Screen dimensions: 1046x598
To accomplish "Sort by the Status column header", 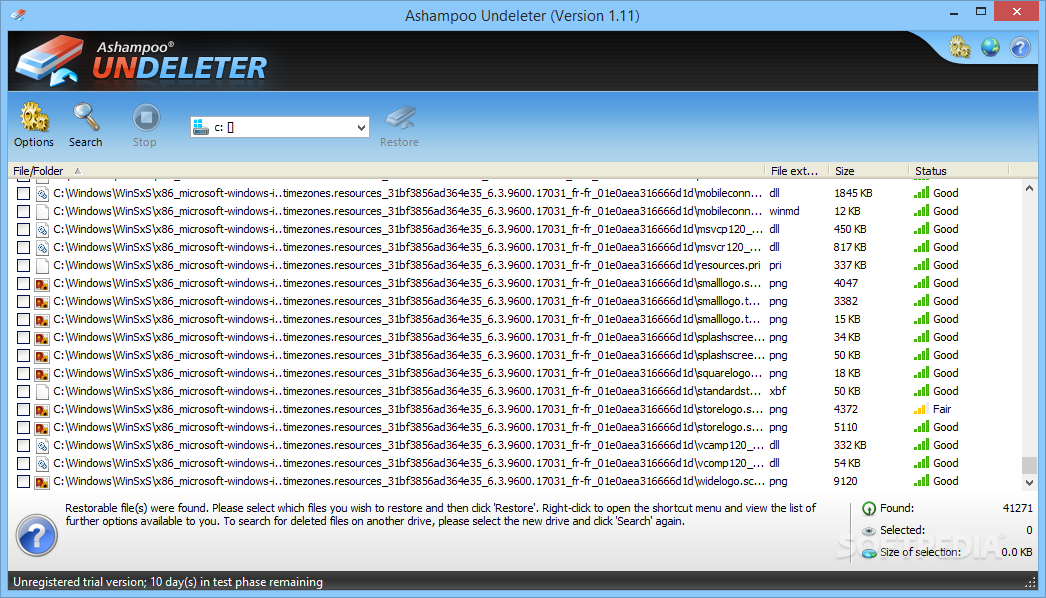I will pyautogui.click(x=958, y=171).
